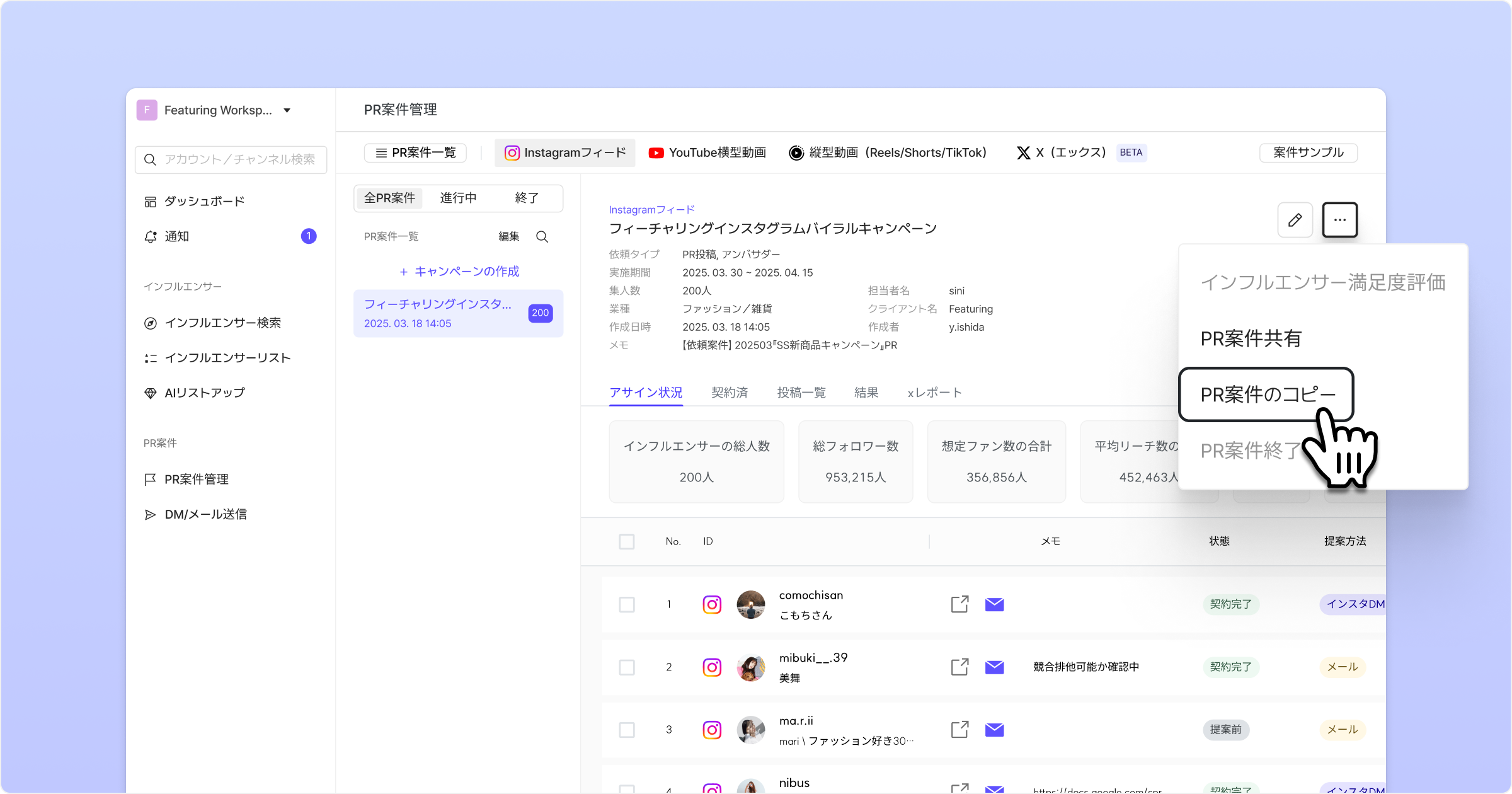Click the pencil edit icon button

1295,220
